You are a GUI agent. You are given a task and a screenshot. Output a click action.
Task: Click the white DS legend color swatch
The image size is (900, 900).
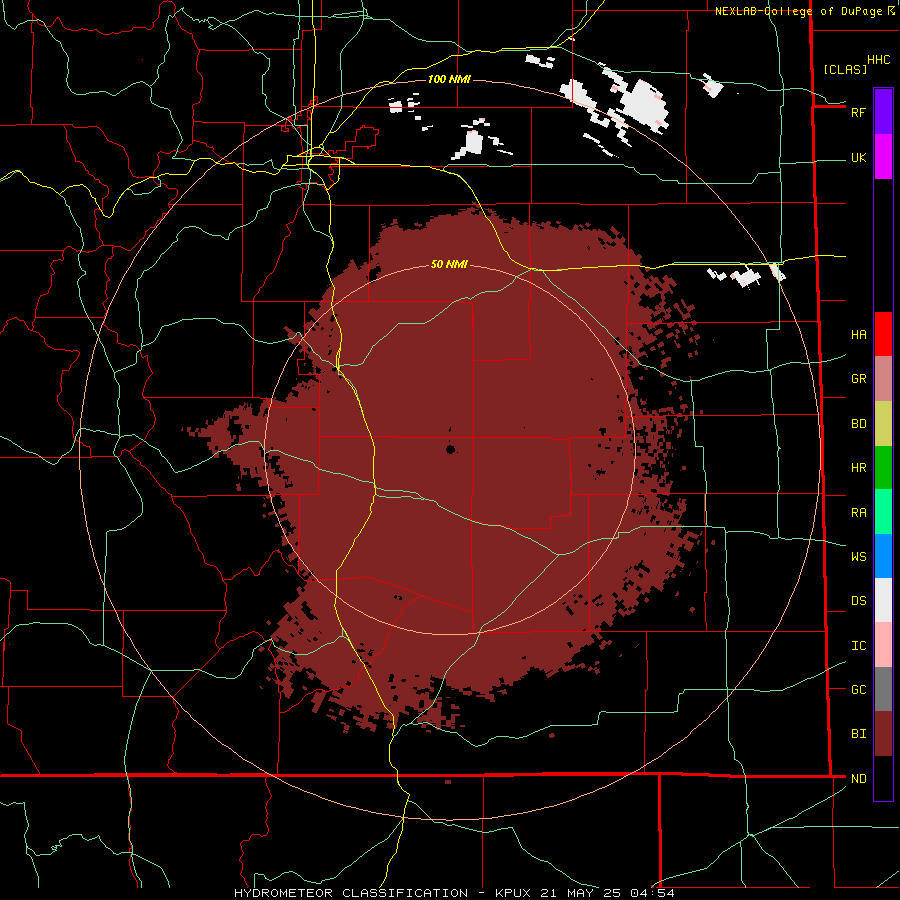pyautogui.click(x=883, y=600)
